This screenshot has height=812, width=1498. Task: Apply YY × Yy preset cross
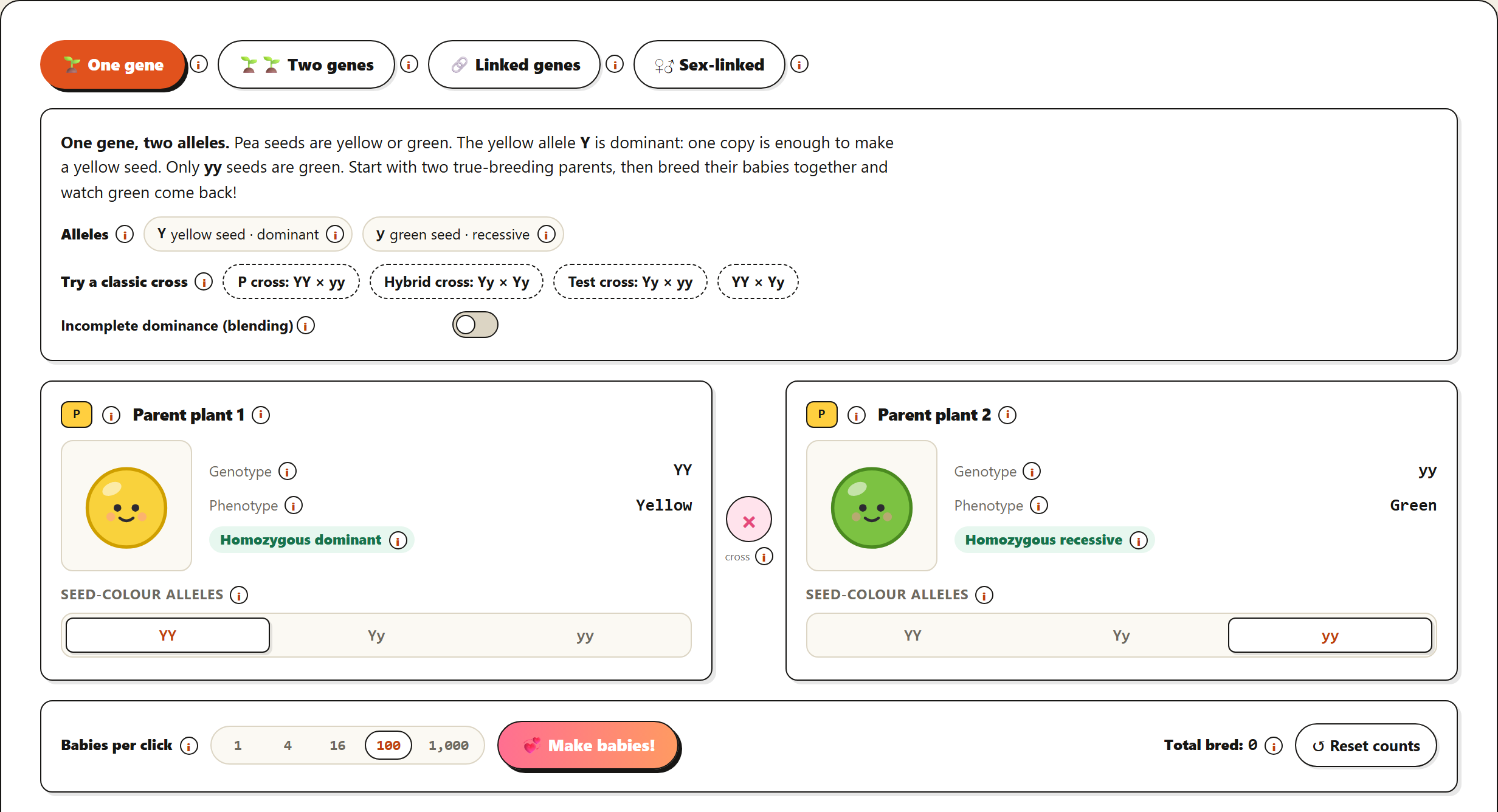pos(758,282)
